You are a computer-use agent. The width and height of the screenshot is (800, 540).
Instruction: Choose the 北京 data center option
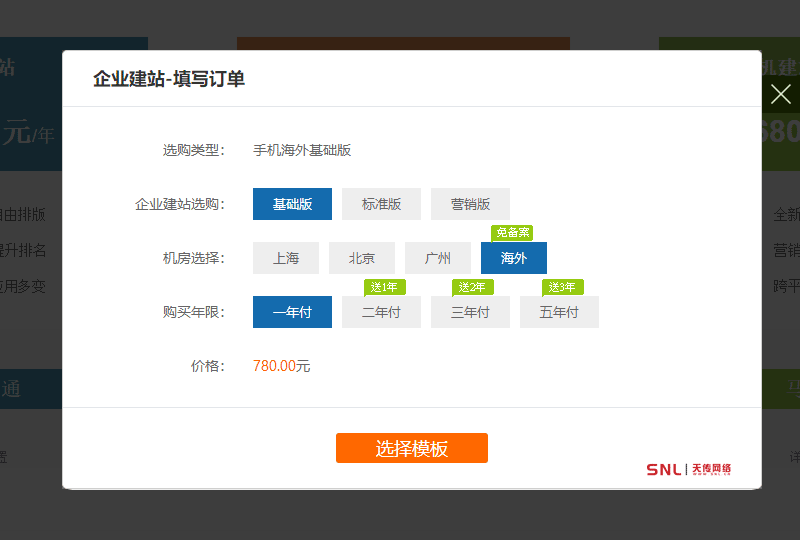coord(362,258)
